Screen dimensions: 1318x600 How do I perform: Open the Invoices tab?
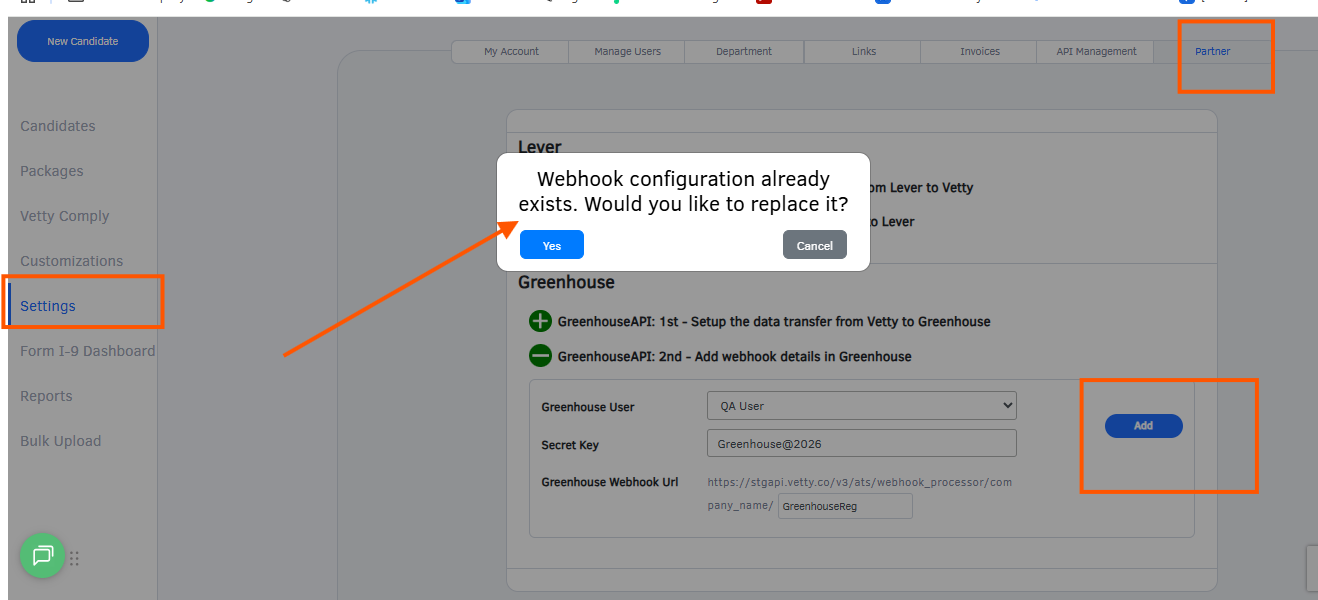point(980,52)
